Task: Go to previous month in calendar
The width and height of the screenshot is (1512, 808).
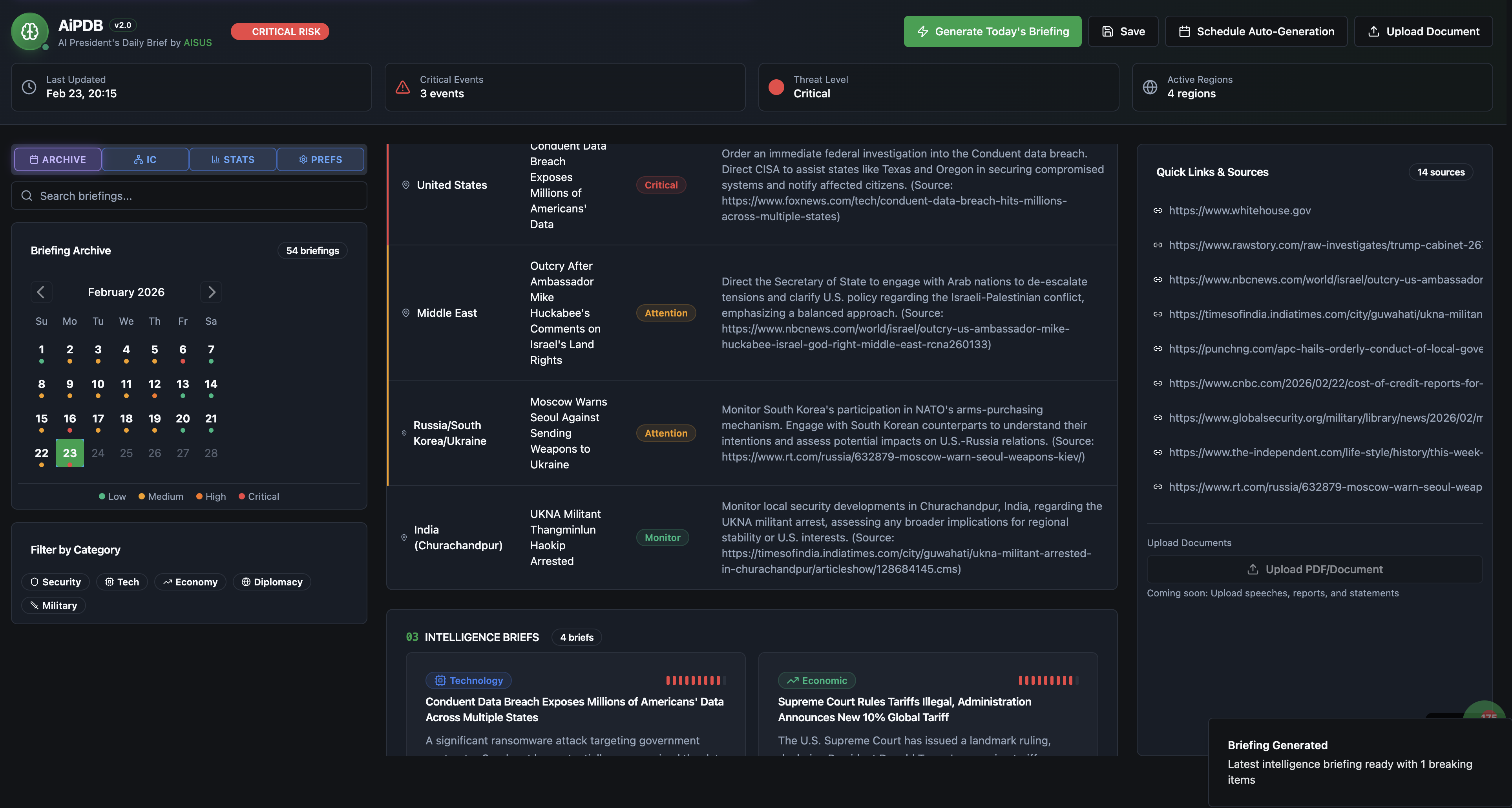Action: click(x=41, y=292)
